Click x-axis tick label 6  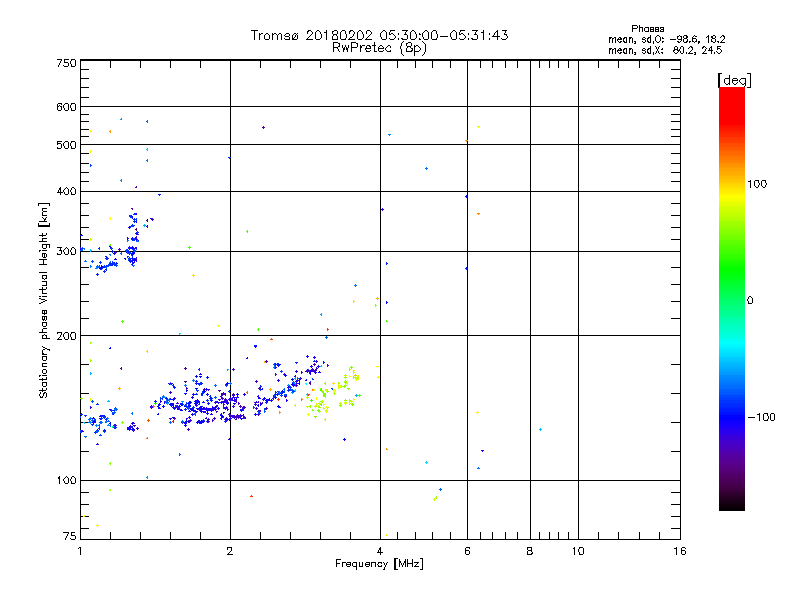[467, 551]
